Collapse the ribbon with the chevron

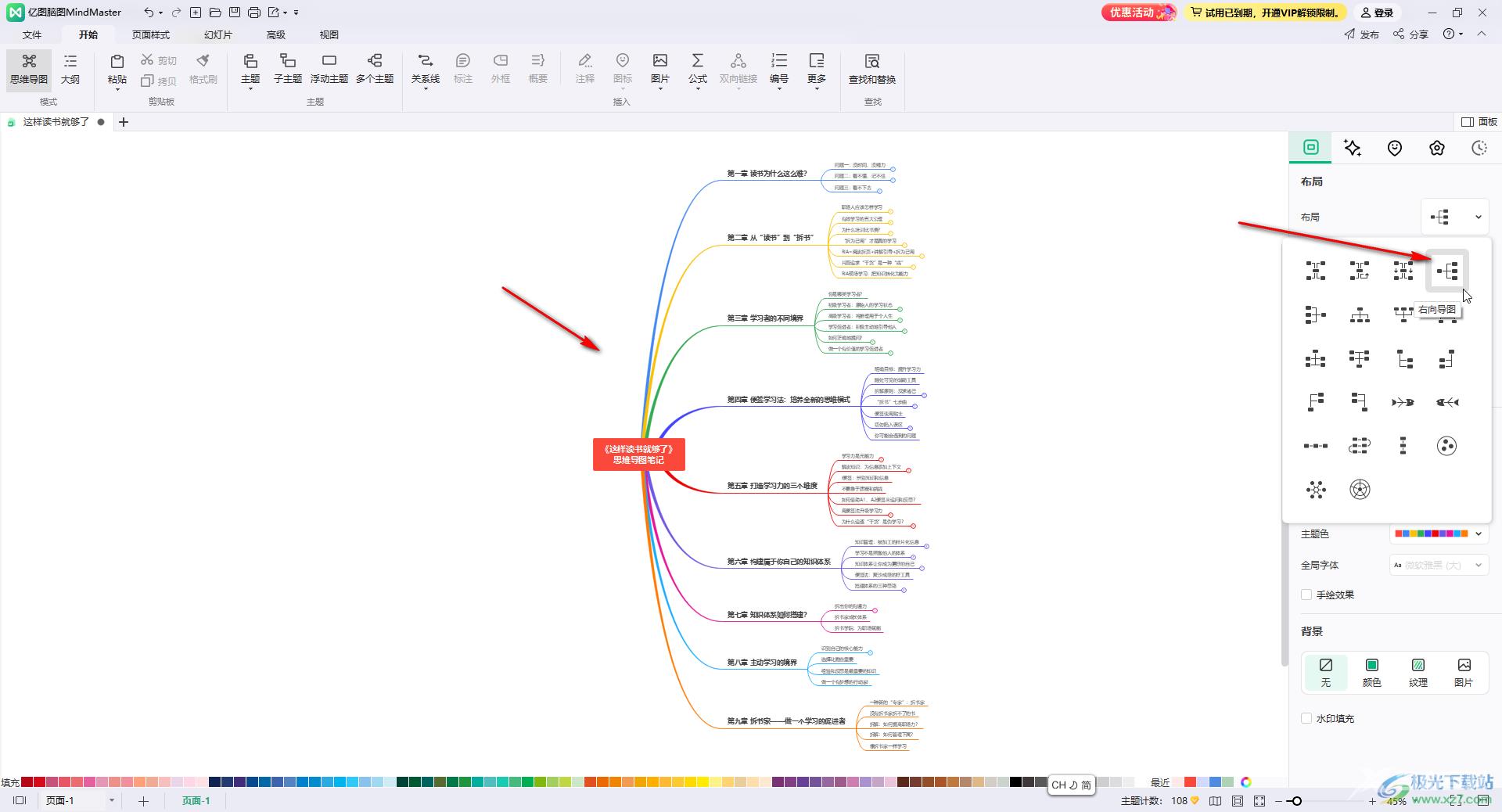point(1482,34)
